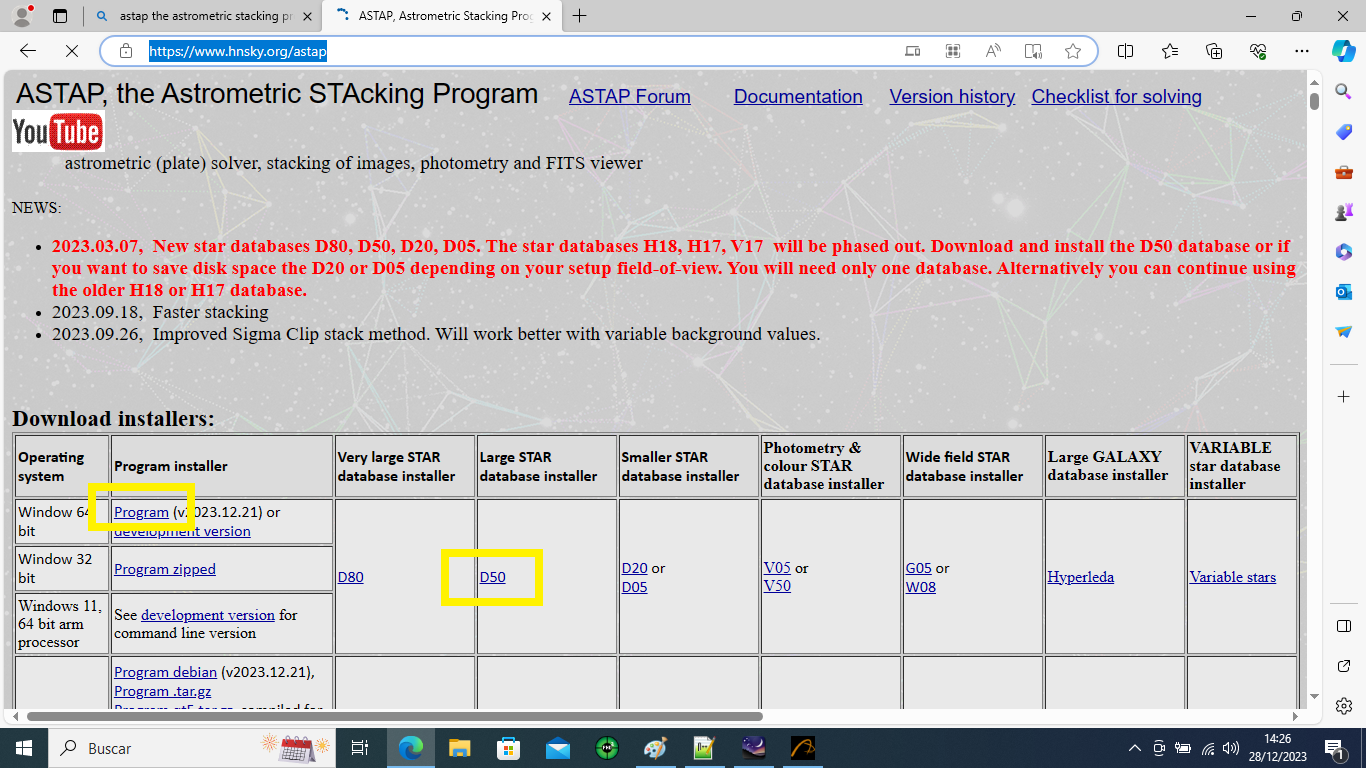Open the browser profile avatar
1366x768 pixels.
[x=23, y=16]
